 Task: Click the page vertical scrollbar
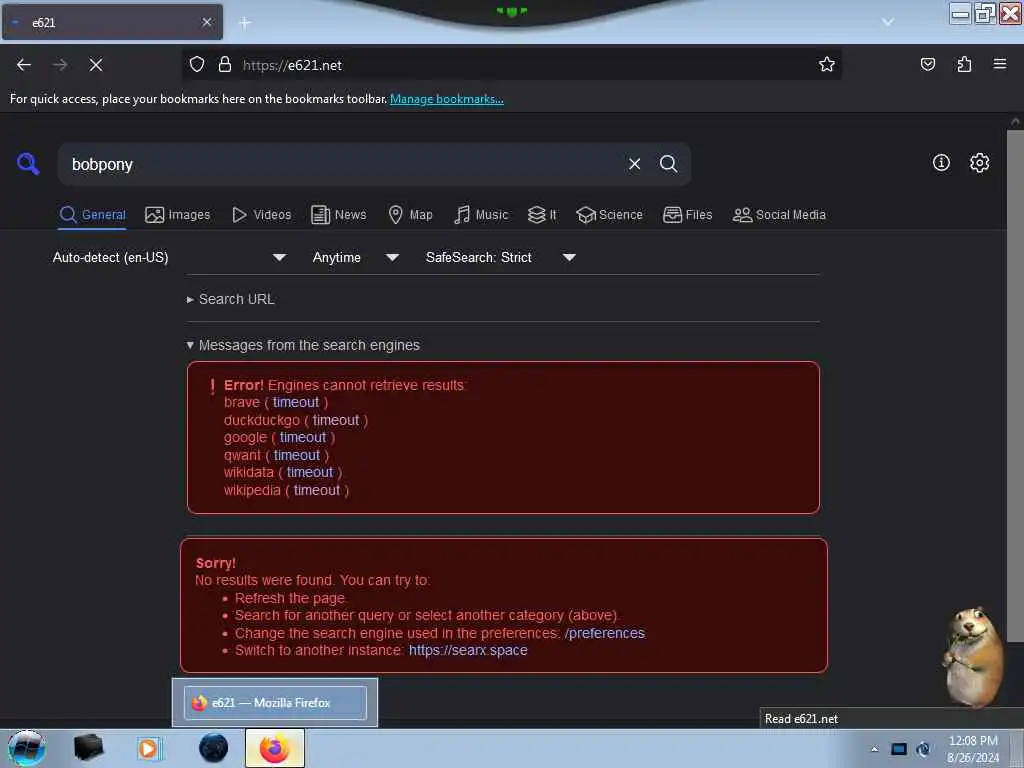coord(1014,385)
